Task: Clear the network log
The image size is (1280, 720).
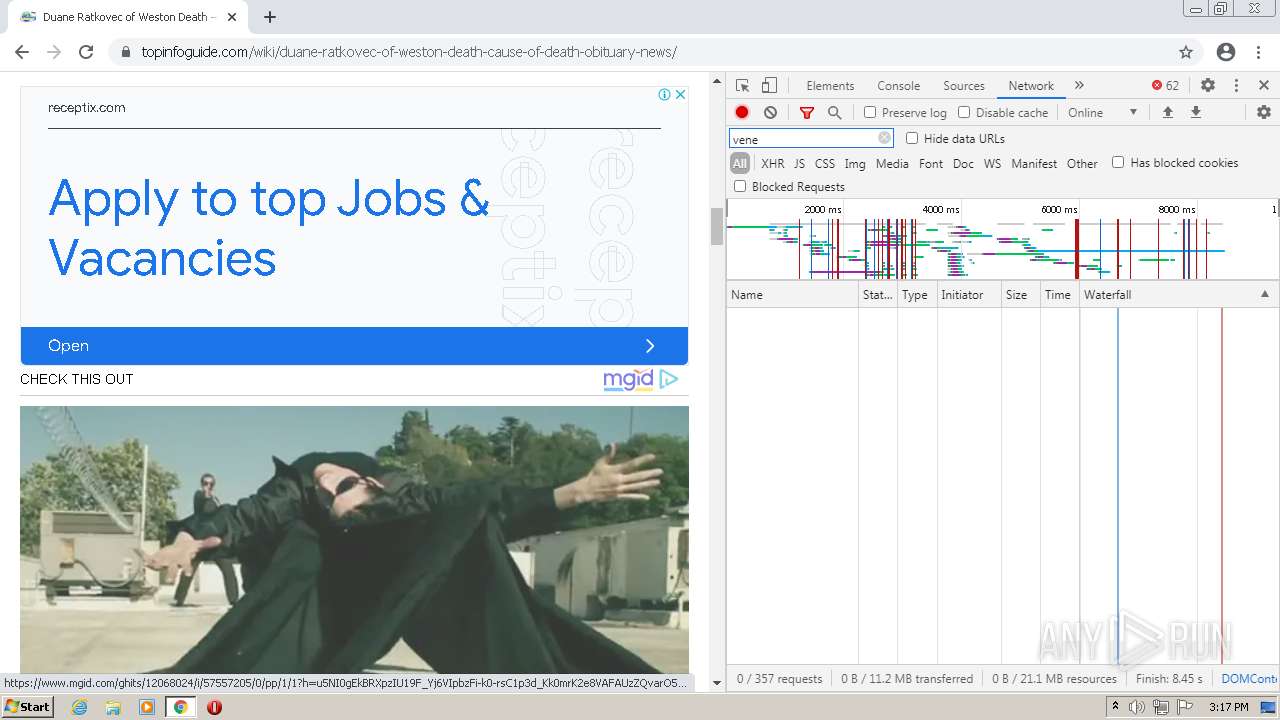Action: [x=770, y=113]
